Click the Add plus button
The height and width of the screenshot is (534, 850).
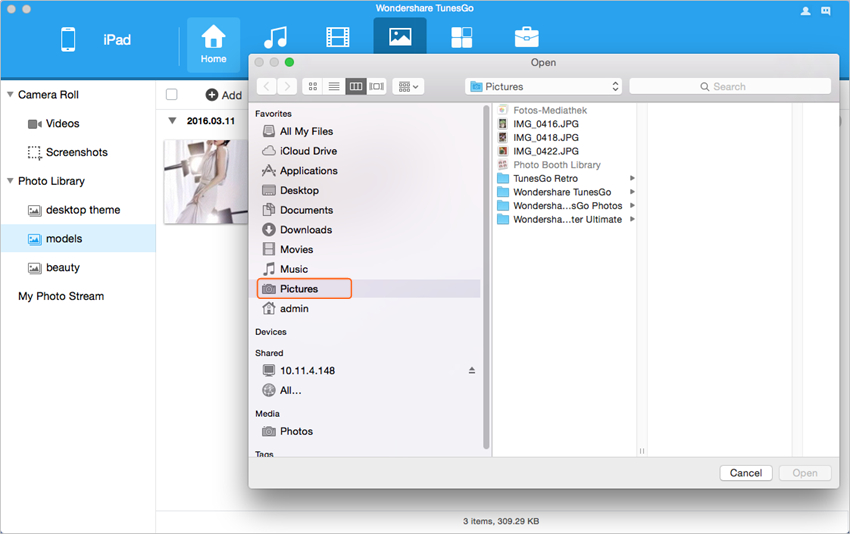[223, 95]
